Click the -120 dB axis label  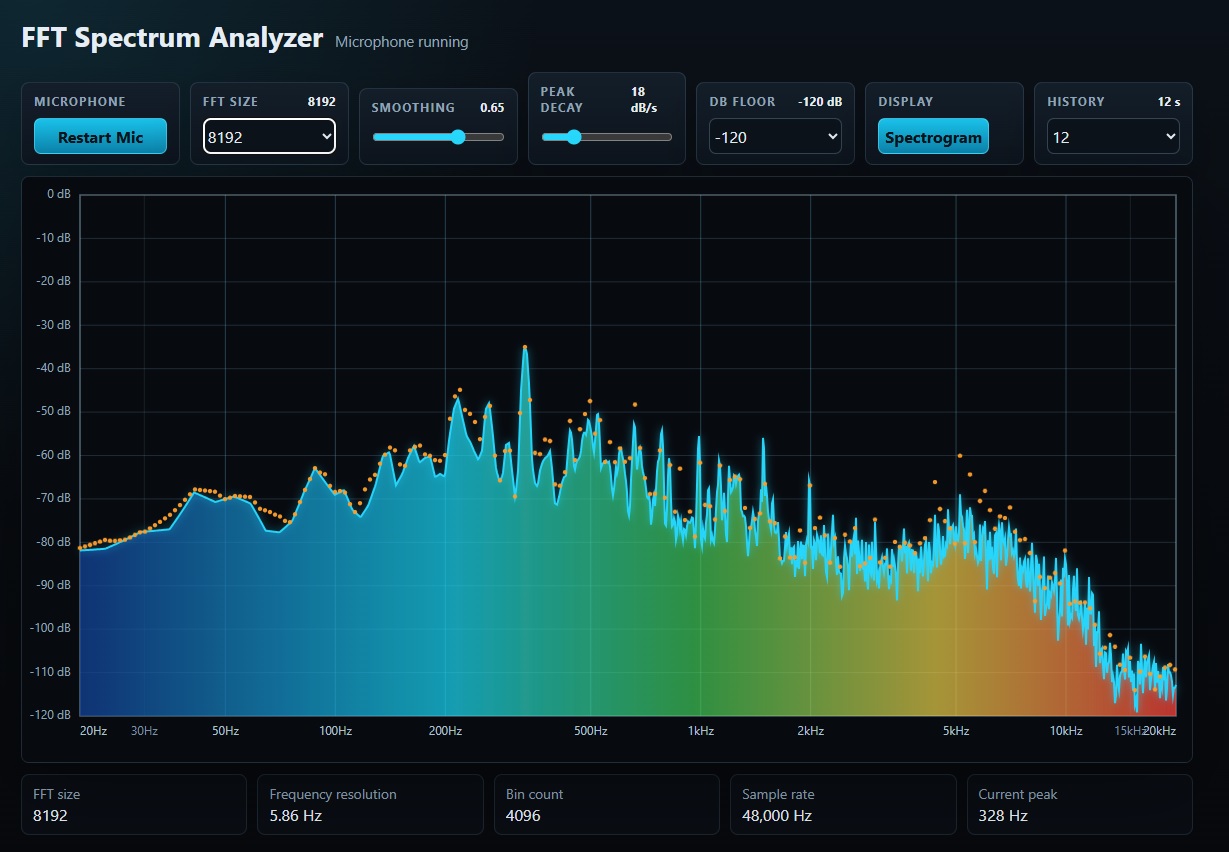point(52,715)
